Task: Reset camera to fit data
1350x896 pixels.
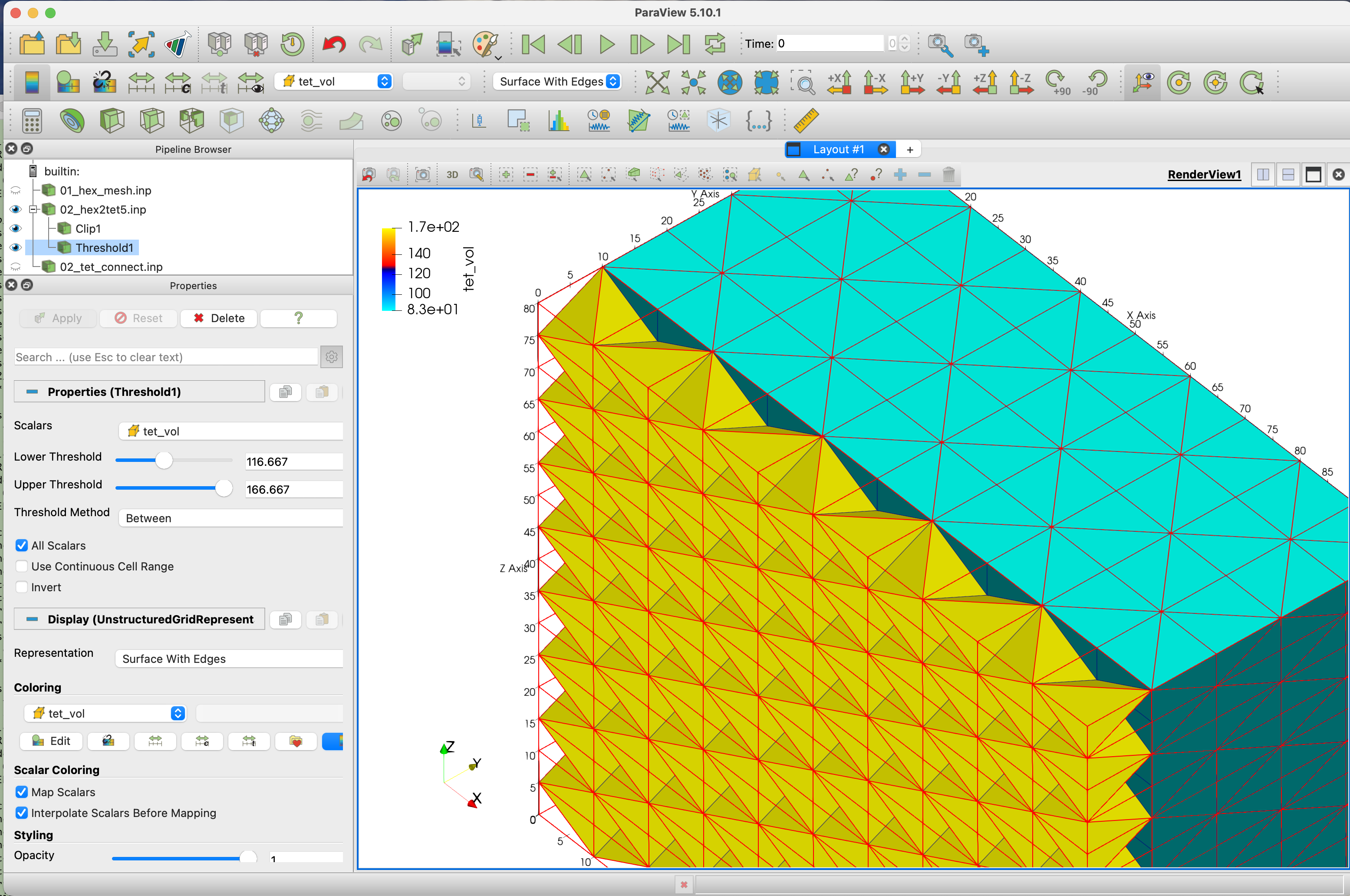Action: pos(657,82)
